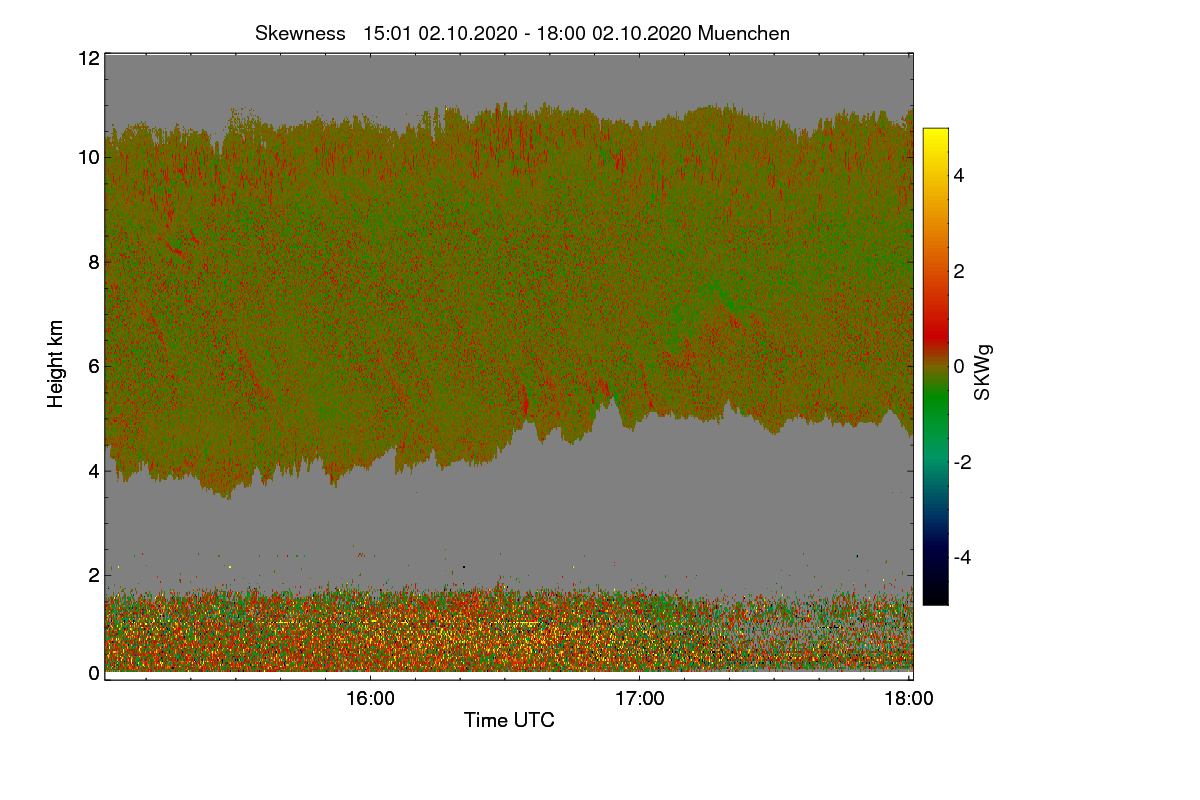Click the colorbar tick label 0
Screen dimensions: 1200x800
click(x=960, y=367)
